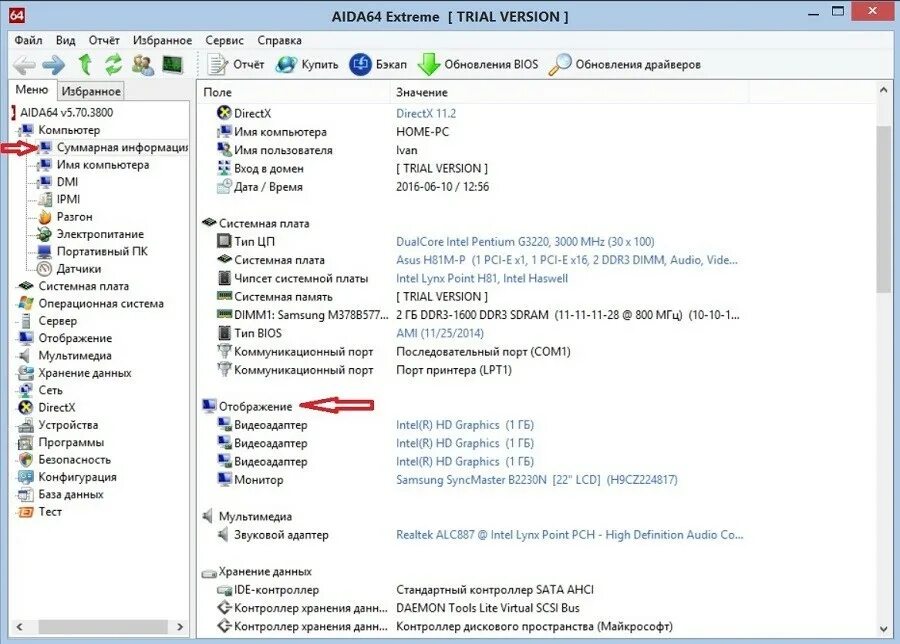The height and width of the screenshot is (644, 900).
Task: Click the green monitor diagnostics toolbar icon
Action: pos(172,64)
